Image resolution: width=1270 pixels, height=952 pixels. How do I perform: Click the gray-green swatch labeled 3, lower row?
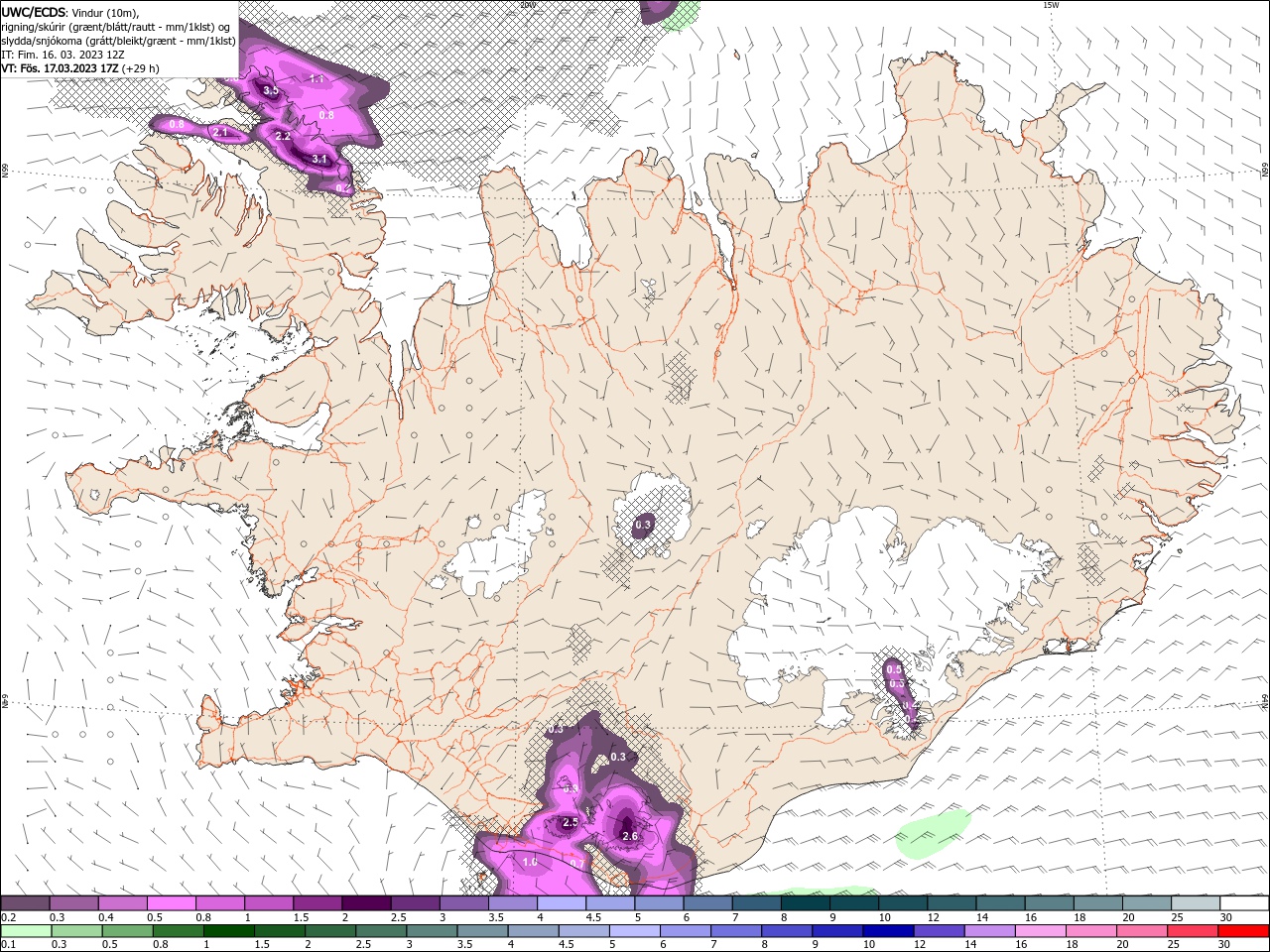click(432, 931)
